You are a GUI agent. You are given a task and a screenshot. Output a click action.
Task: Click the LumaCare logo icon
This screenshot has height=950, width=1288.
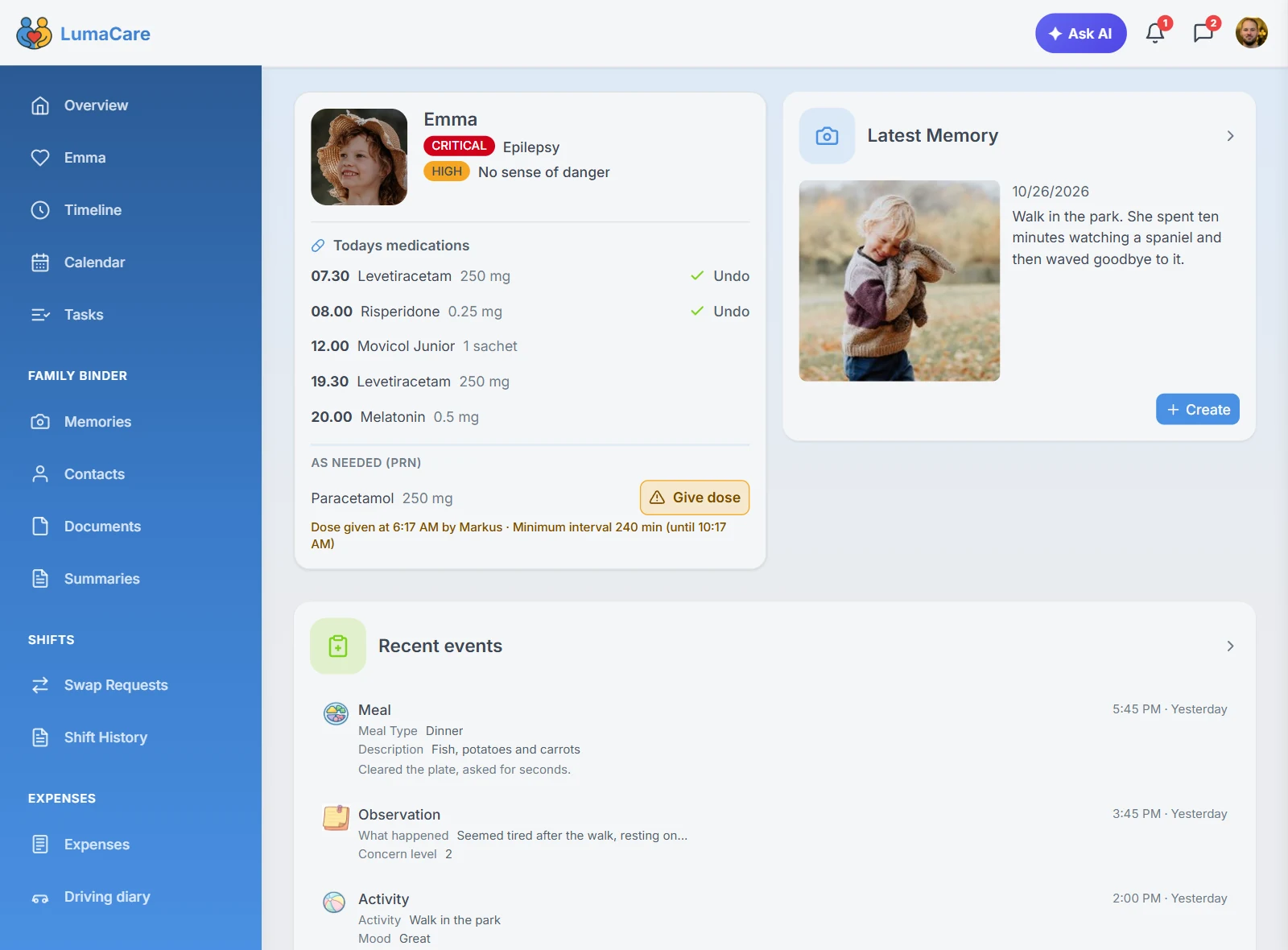34,33
